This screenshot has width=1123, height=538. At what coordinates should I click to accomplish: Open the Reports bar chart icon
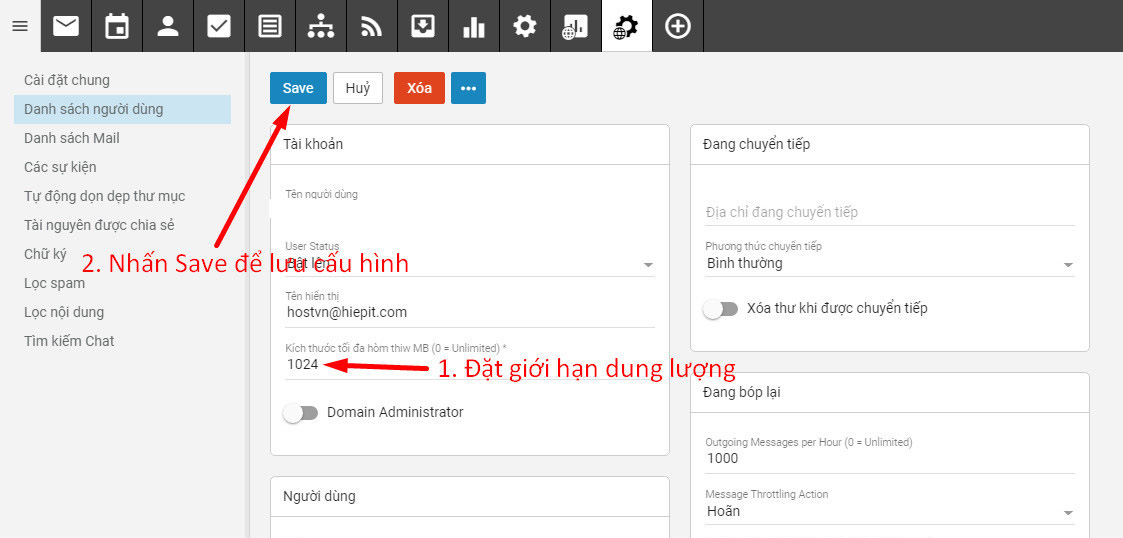(x=474, y=26)
